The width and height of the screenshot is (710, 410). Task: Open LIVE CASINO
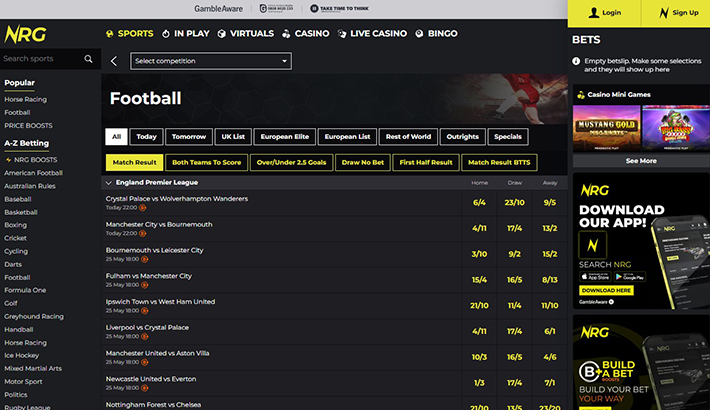pyautogui.click(x=372, y=34)
